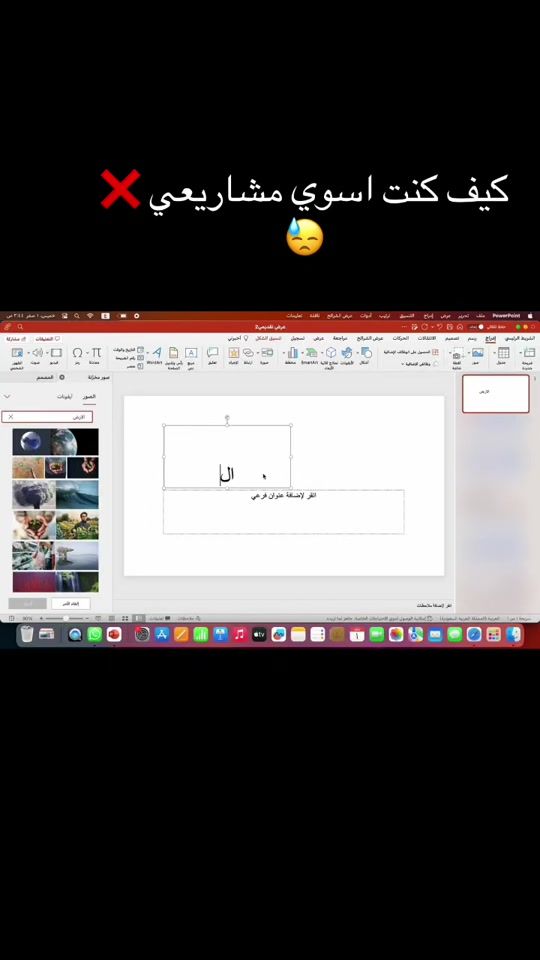Clear the image search field with X
Viewport: 540px width, 960px height.
[10, 416]
